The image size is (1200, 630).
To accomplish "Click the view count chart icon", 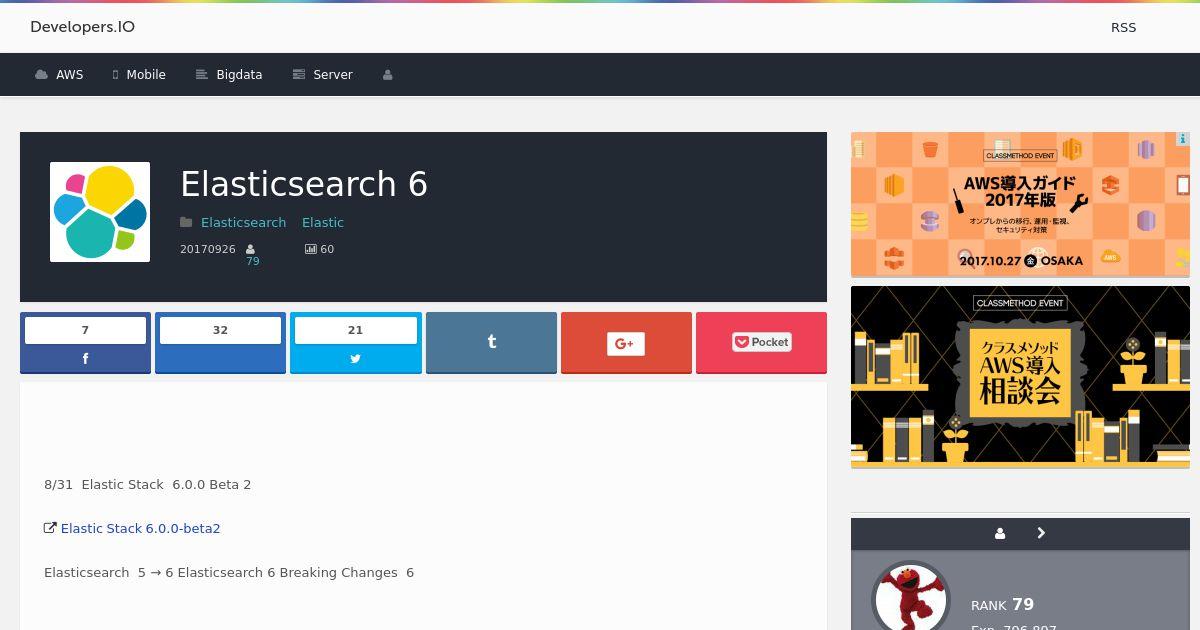I will click(x=311, y=249).
